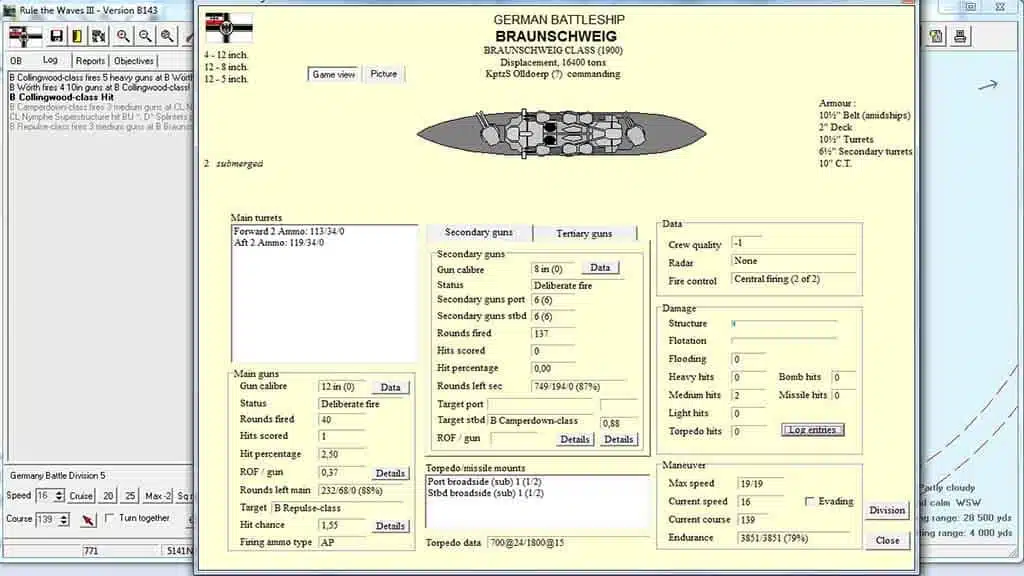The image size is (1024, 576).
Task: Open the Log tab
Action: [x=50, y=60]
